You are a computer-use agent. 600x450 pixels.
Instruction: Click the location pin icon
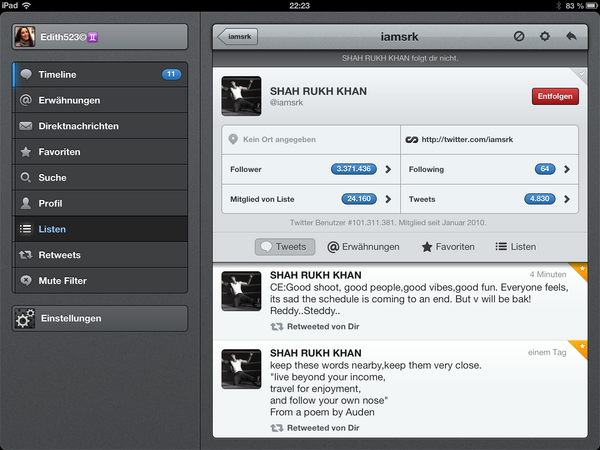click(233, 139)
